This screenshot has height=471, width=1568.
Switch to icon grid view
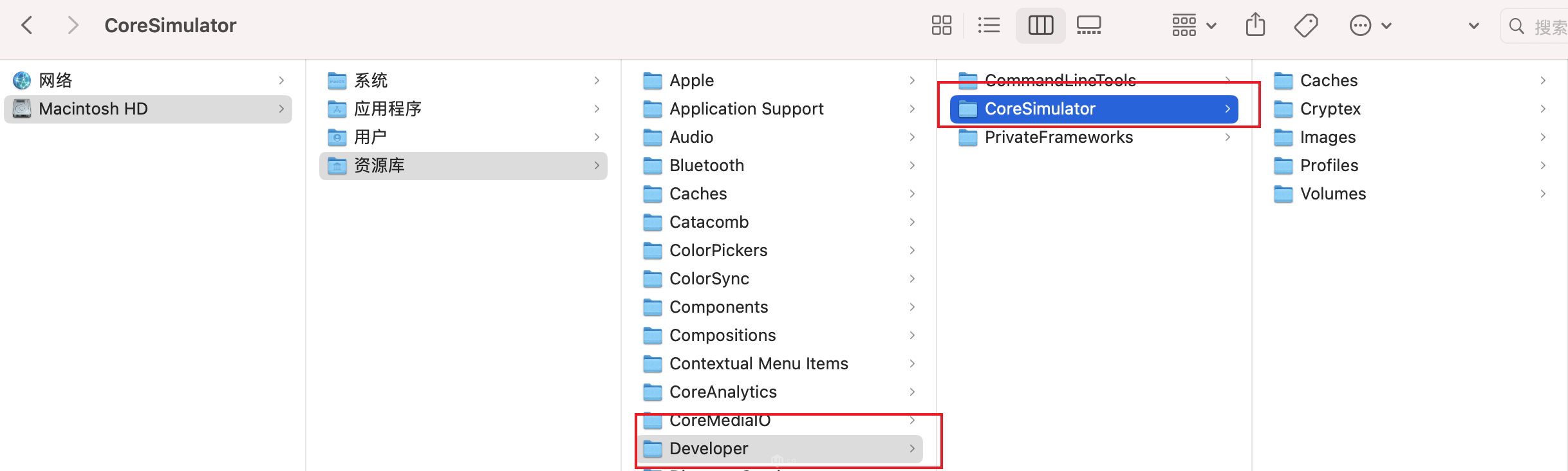(941, 26)
